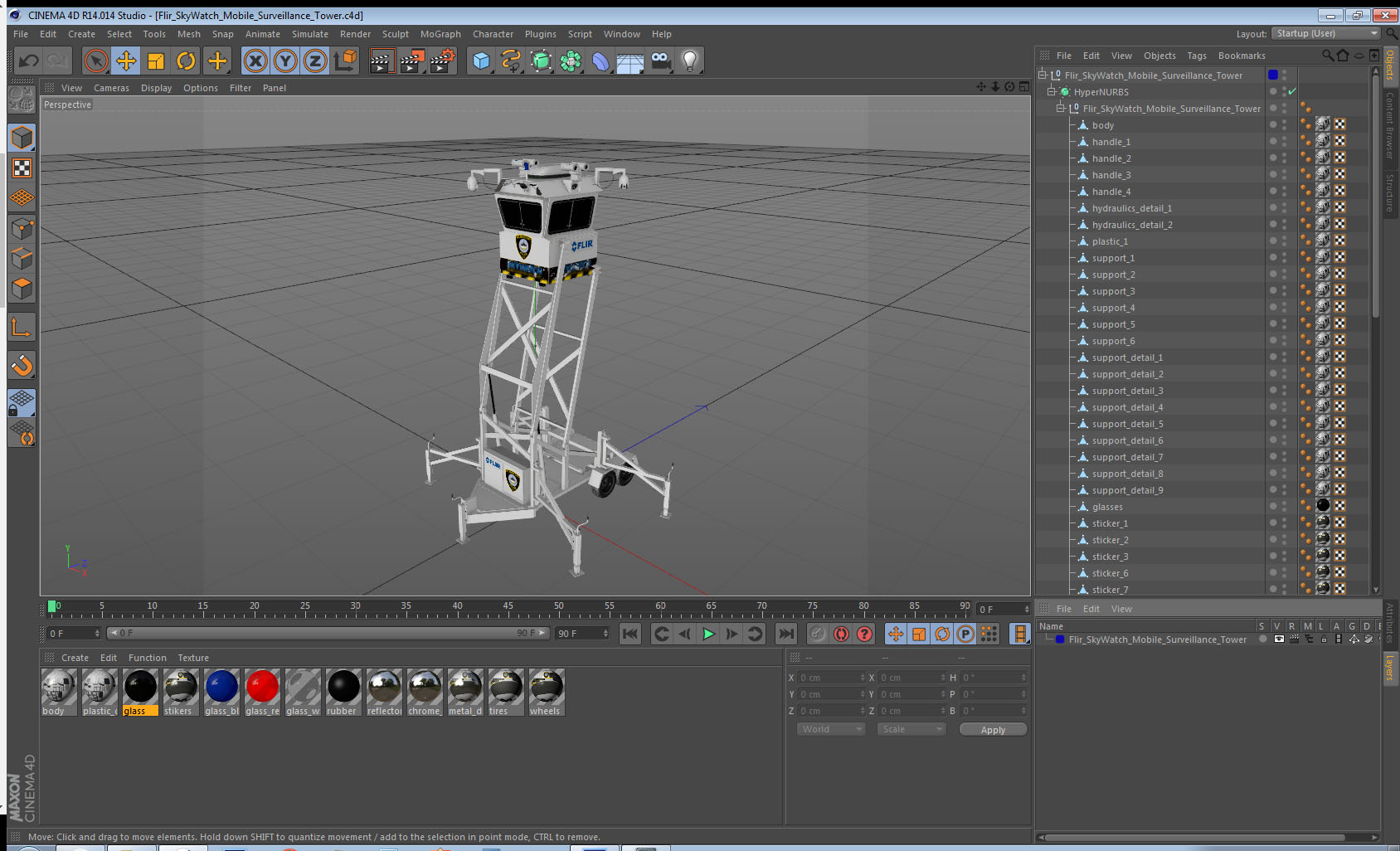
Task: Click the Object Manager search icon
Action: 1327,56
